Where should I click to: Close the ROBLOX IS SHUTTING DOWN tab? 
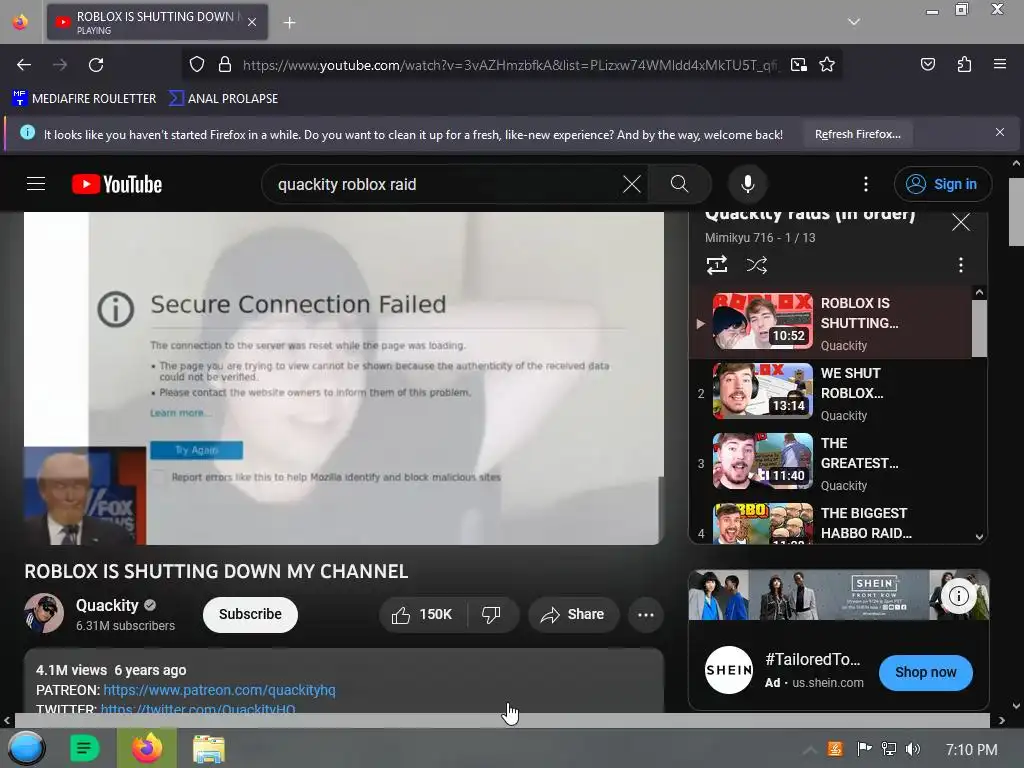coord(252,22)
